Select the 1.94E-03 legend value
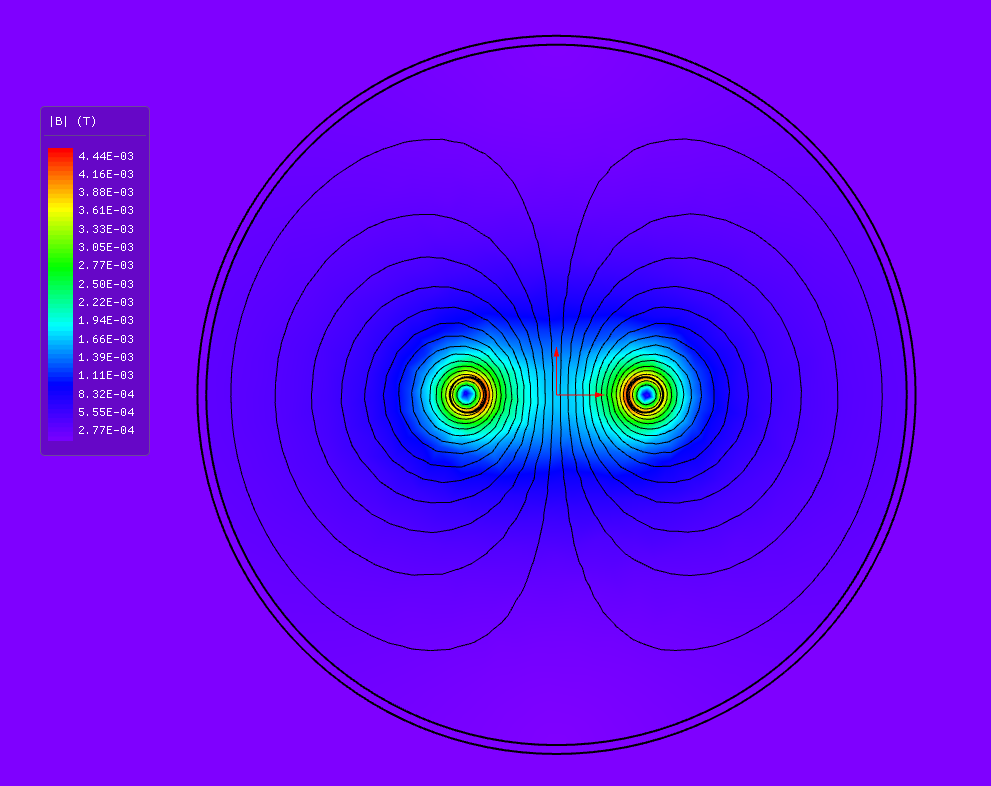Viewport: 991px width, 786px height. click(106, 320)
